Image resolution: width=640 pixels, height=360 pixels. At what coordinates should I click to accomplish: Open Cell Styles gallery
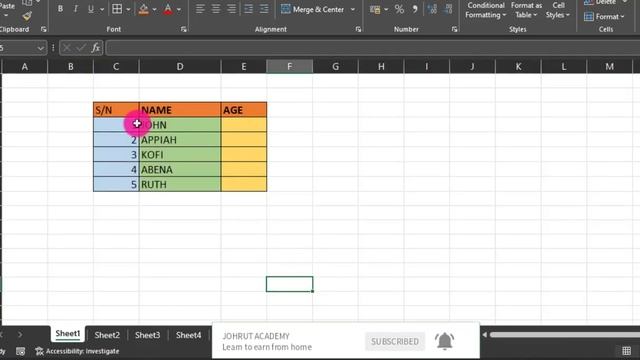tap(558, 10)
